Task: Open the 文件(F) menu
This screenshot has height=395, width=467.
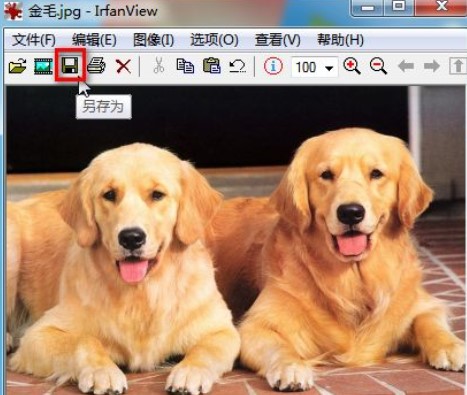Action: [x=34, y=40]
